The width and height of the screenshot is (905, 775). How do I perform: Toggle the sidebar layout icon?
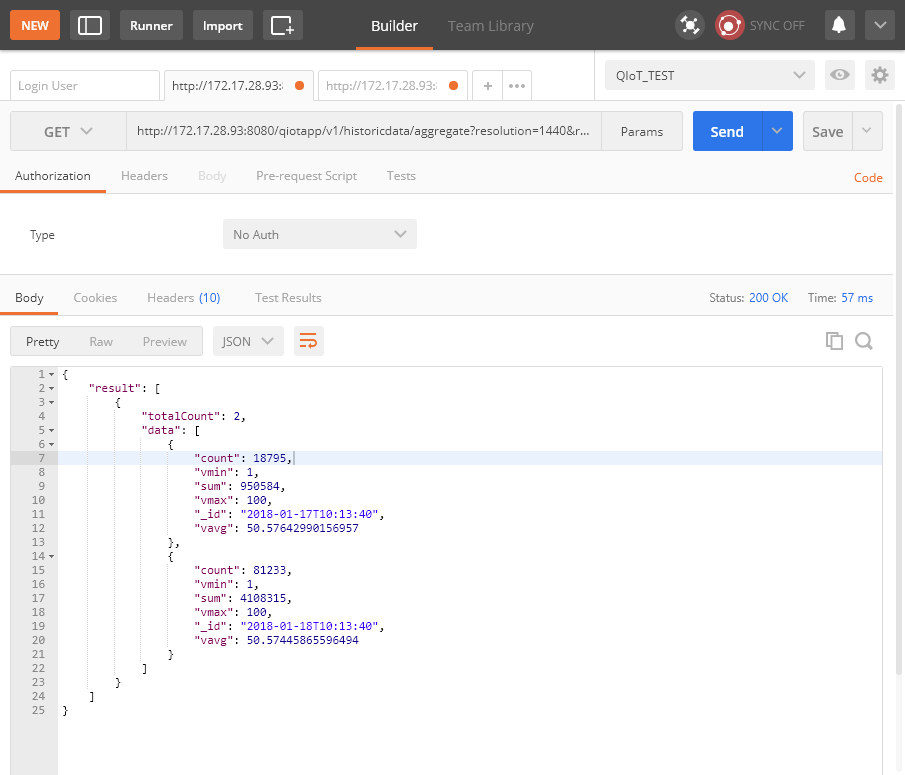[x=90, y=25]
